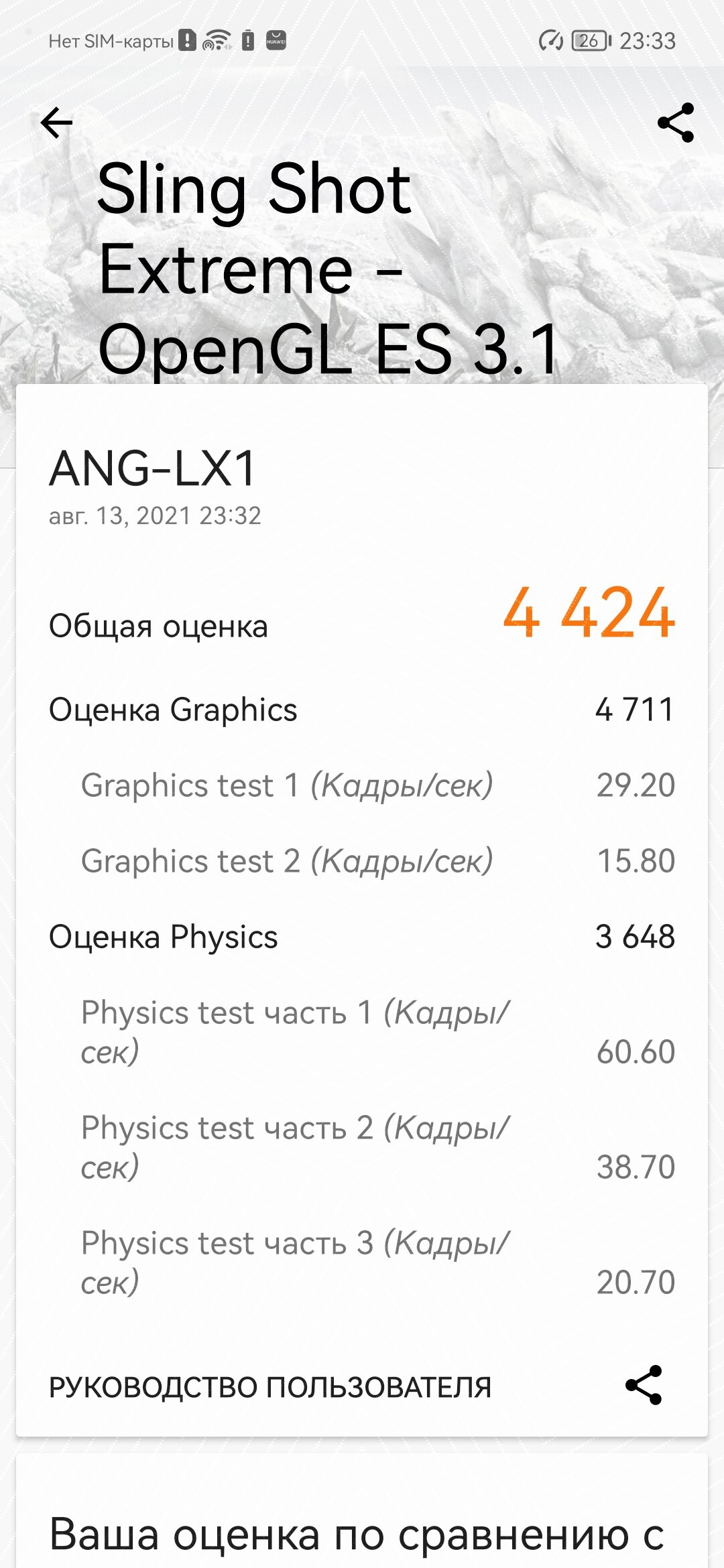The height and width of the screenshot is (1568, 724).
Task: Tap the ANG-LX1 device name
Action: (x=153, y=468)
